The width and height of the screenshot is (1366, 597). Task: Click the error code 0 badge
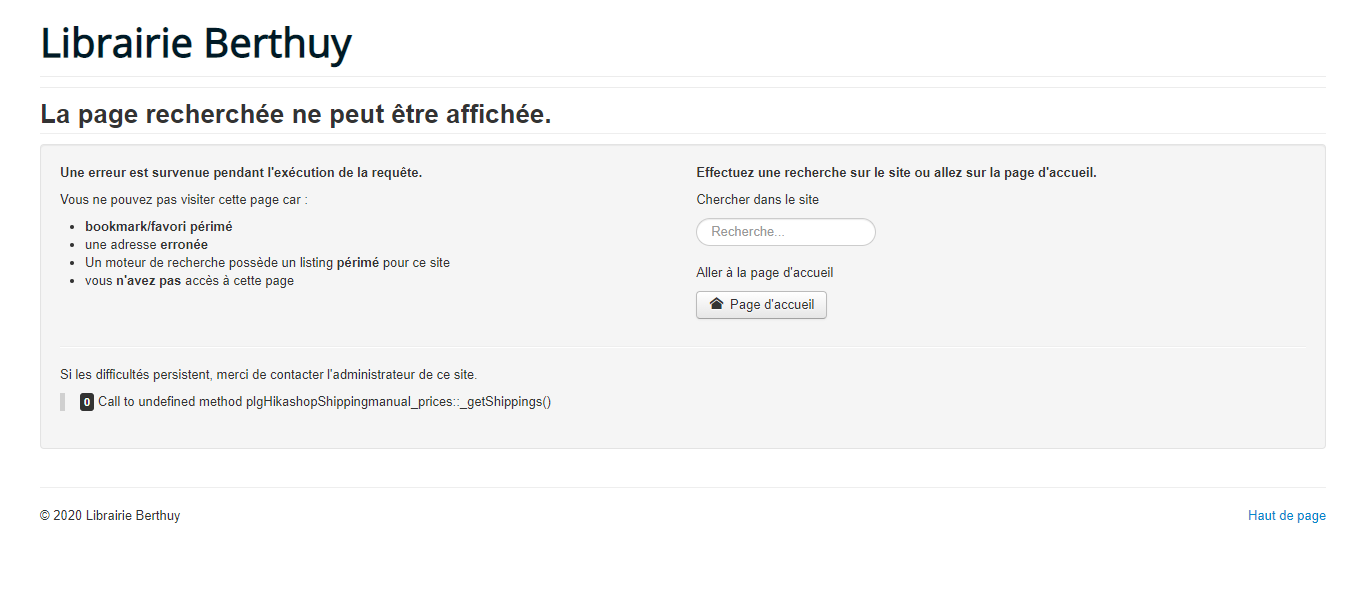[x=87, y=402]
